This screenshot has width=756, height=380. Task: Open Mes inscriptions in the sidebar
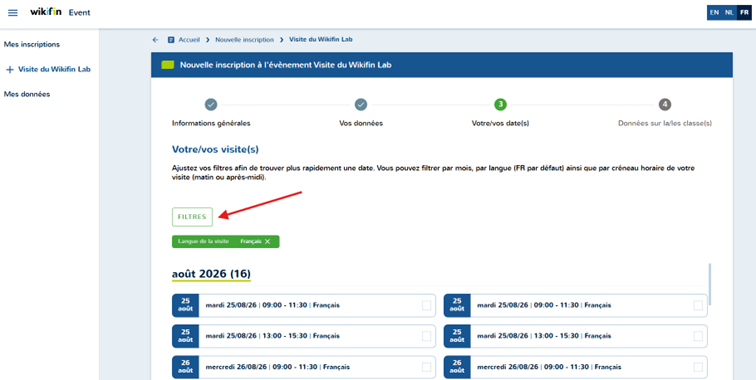(32, 44)
